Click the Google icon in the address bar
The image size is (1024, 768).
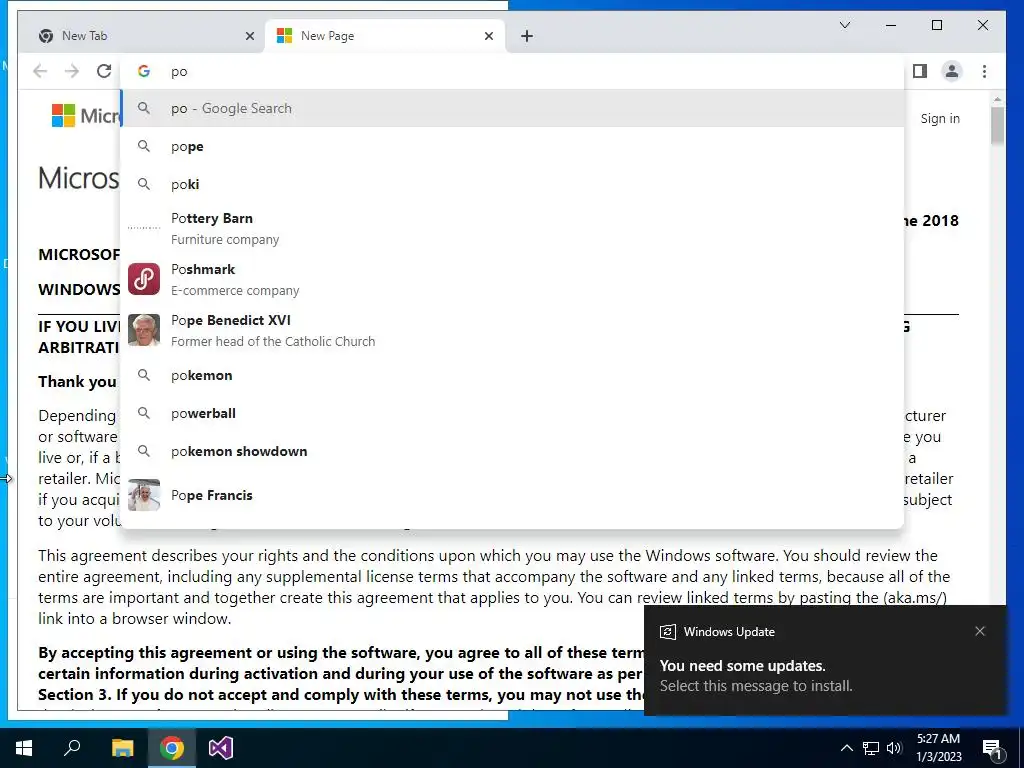point(144,71)
